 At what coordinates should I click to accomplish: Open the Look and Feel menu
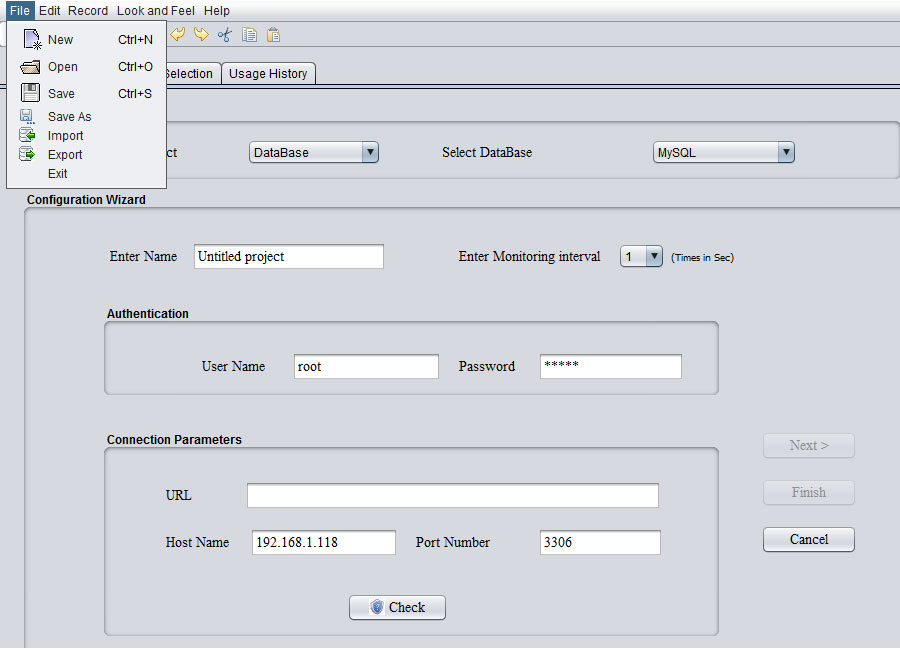[x=155, y=11]
